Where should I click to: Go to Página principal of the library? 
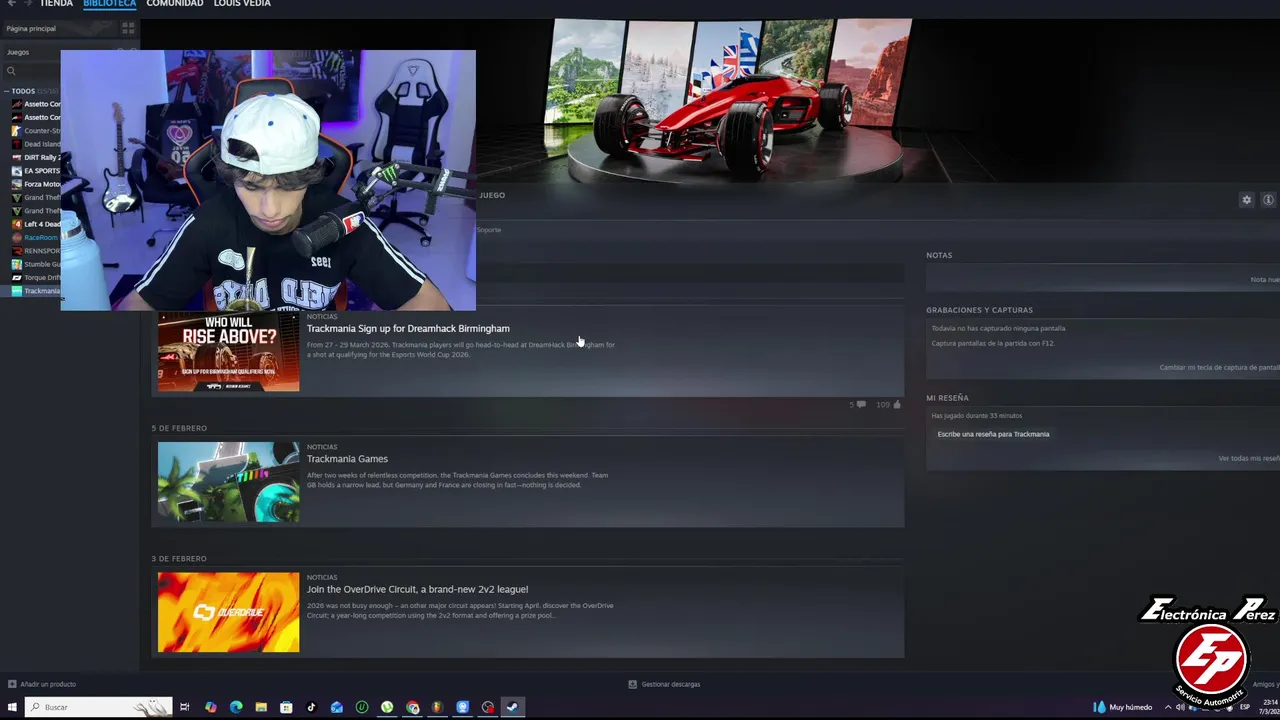[31, 29]
